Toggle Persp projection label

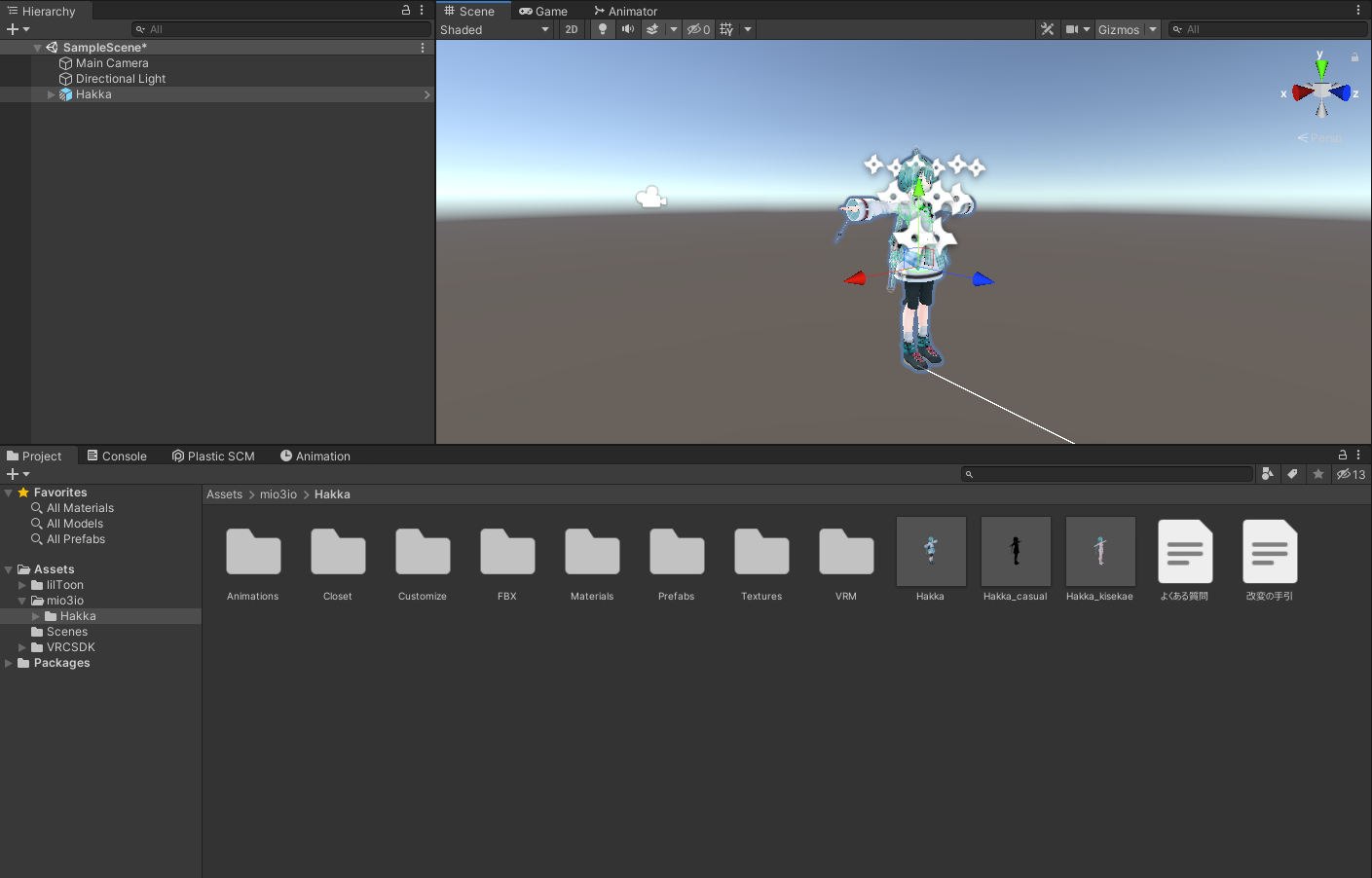point(1319,138)
